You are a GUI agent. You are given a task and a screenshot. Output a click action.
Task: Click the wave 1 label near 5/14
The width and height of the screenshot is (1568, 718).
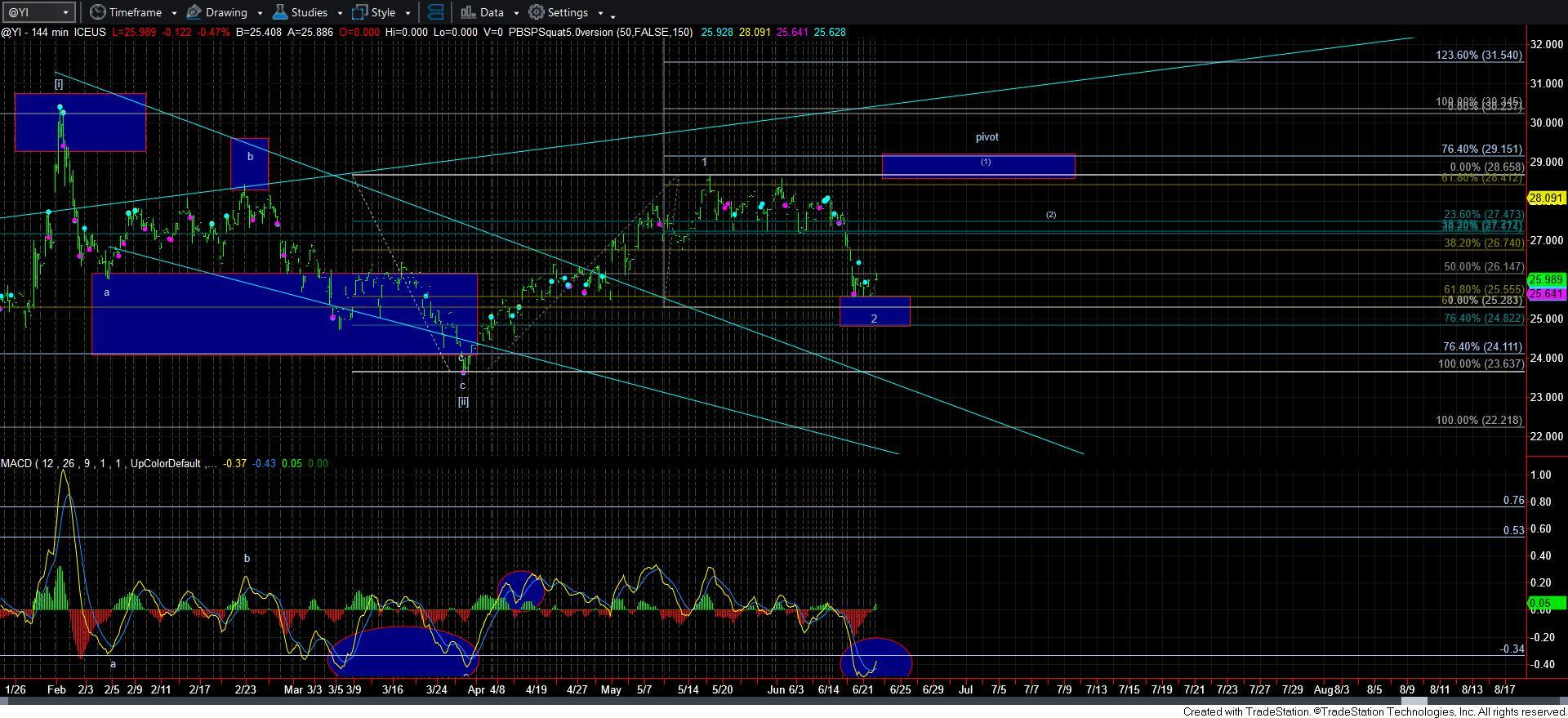(704, 162)
